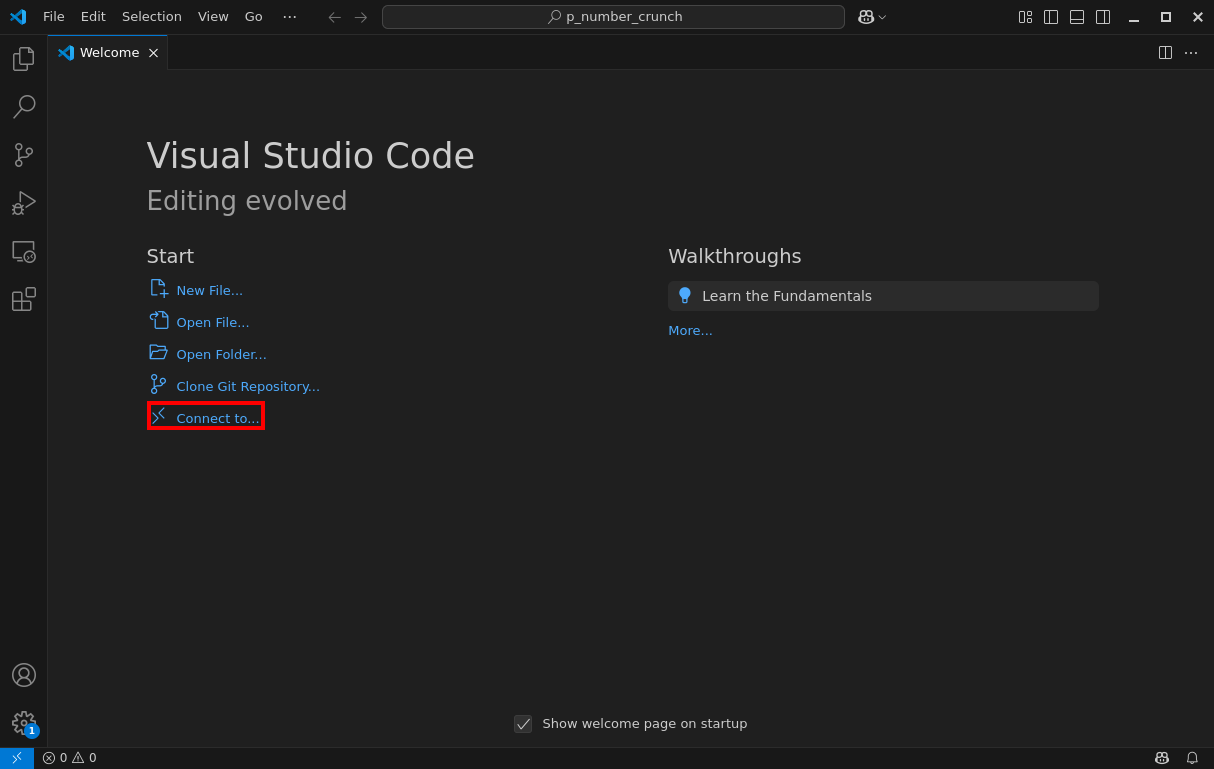Image resolution: width=1214 pixels, height=769 pixels.
Task: Open the View menu
Action: 213,17
